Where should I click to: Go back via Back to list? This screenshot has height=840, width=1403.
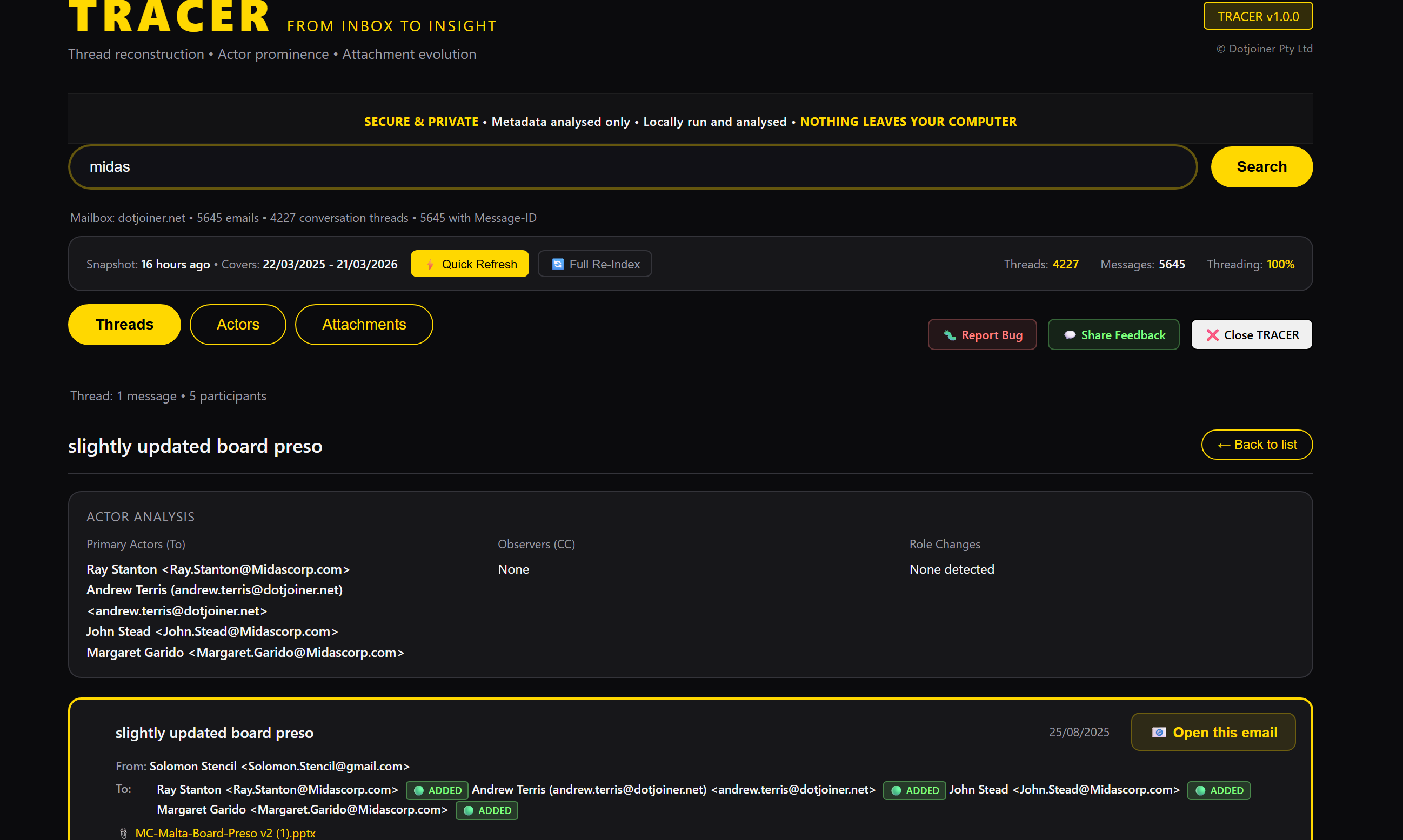pos(1257,445)
